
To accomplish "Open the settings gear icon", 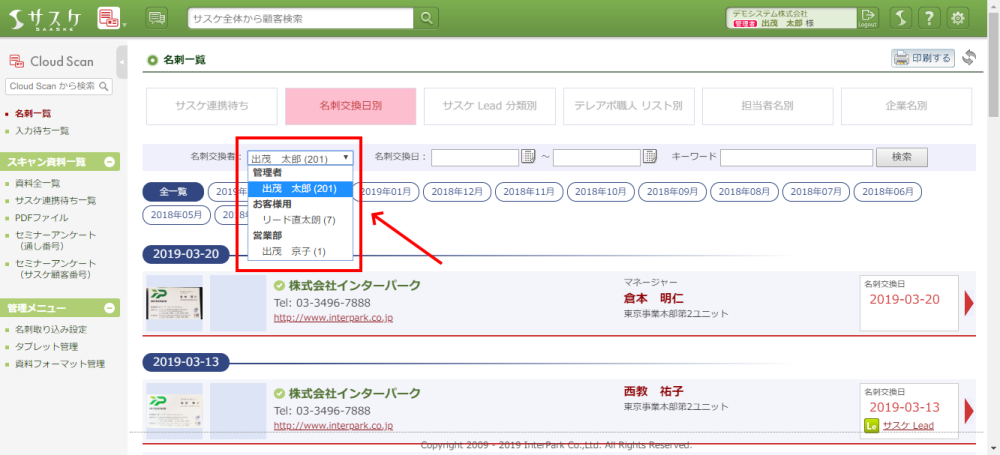I will click(958, 18).
